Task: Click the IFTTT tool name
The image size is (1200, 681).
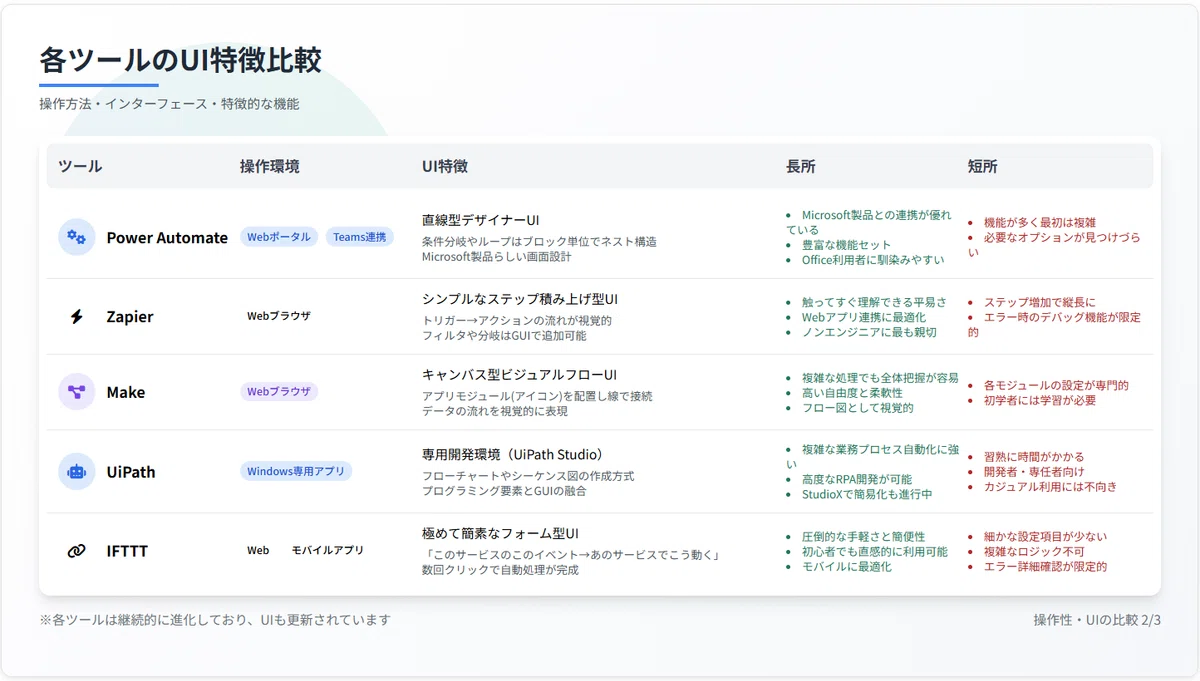Action: click(127, 551)
